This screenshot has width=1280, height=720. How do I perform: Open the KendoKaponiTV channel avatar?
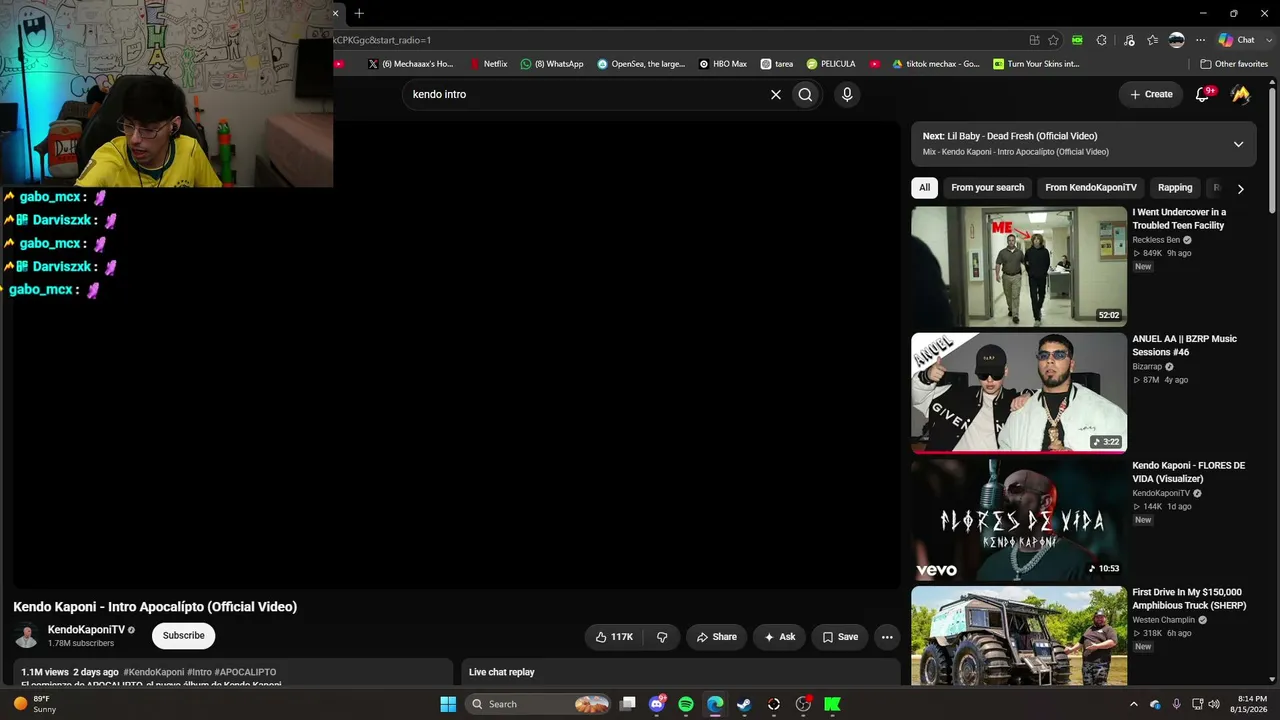click(x=27, y=636)
